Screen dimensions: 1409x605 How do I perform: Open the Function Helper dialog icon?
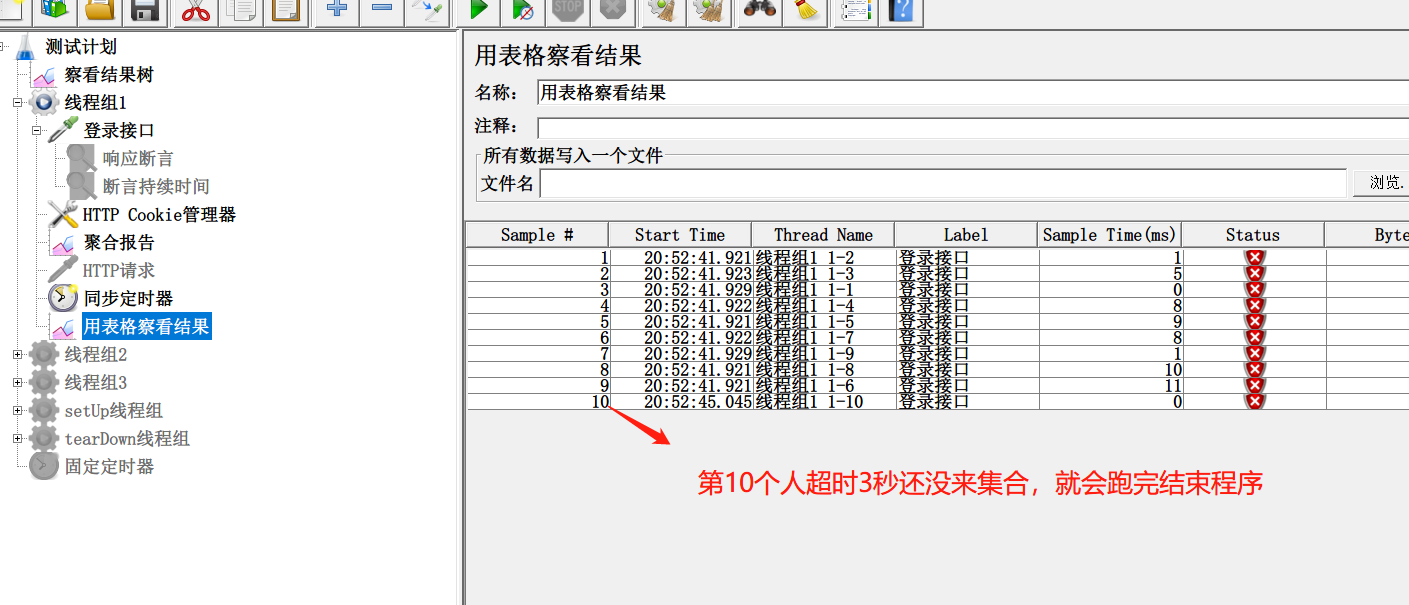(855, 11)
